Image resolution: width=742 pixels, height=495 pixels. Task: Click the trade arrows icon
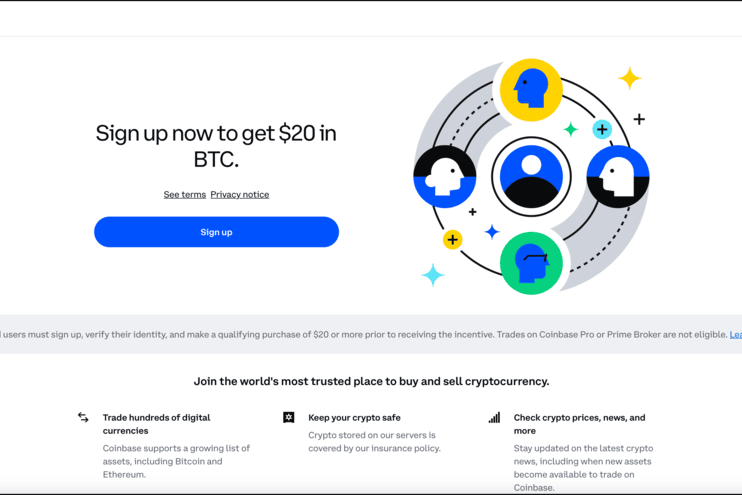click(83, 418)
